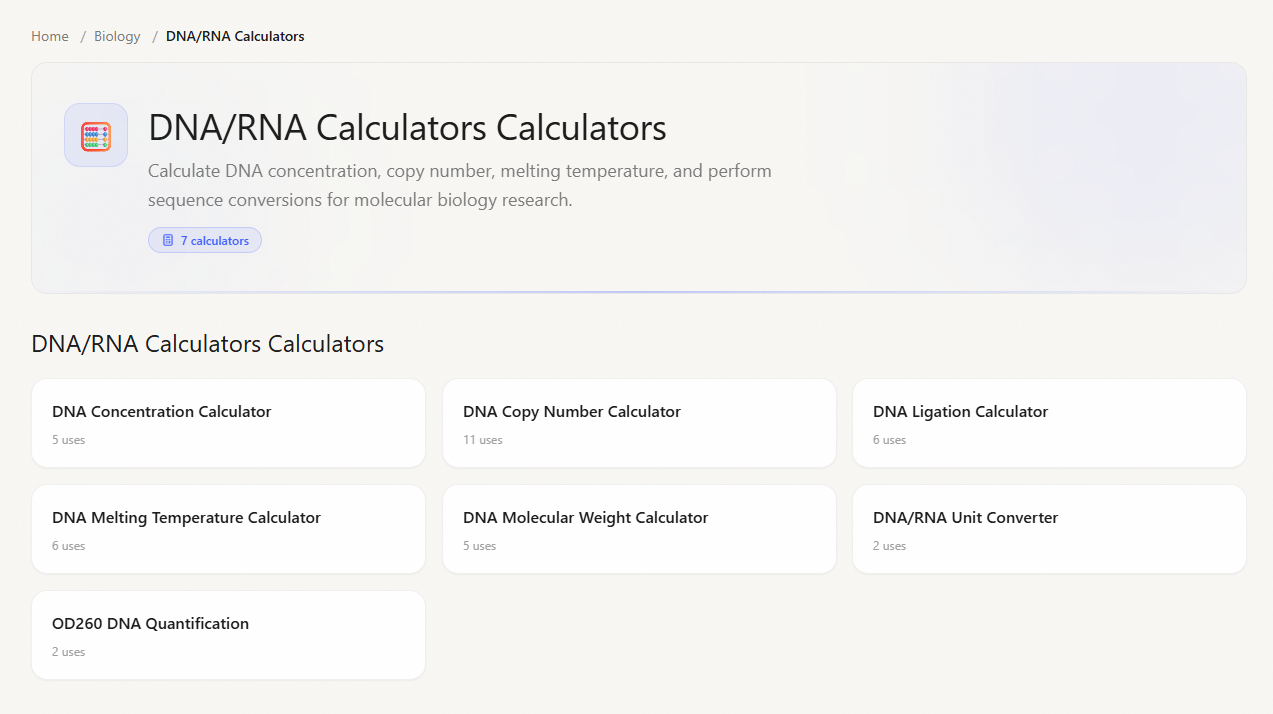
Task: Click the '2 uses' label under OD260 DNA Quantification
Action: pos(68,651)
